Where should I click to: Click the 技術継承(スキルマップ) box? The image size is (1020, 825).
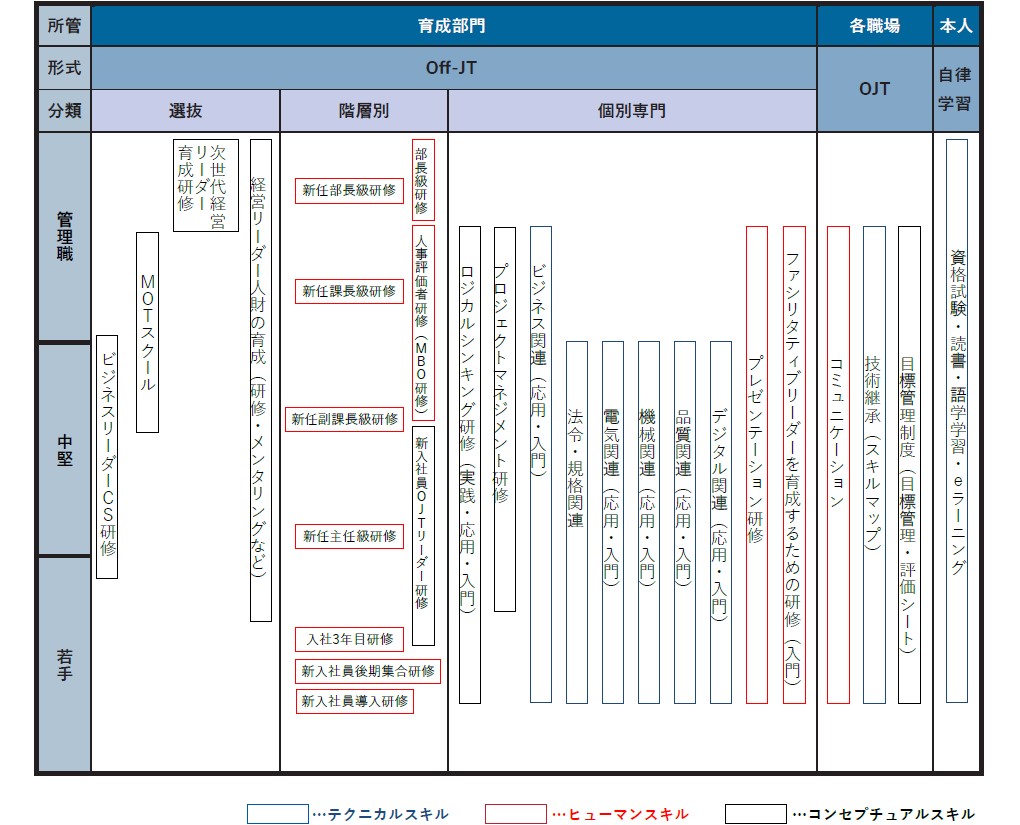pyautogui.click(x=874, y=465)
